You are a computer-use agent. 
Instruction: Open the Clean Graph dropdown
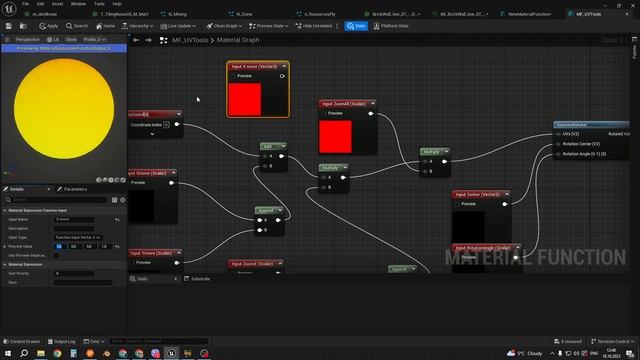(x=224, y=26)
